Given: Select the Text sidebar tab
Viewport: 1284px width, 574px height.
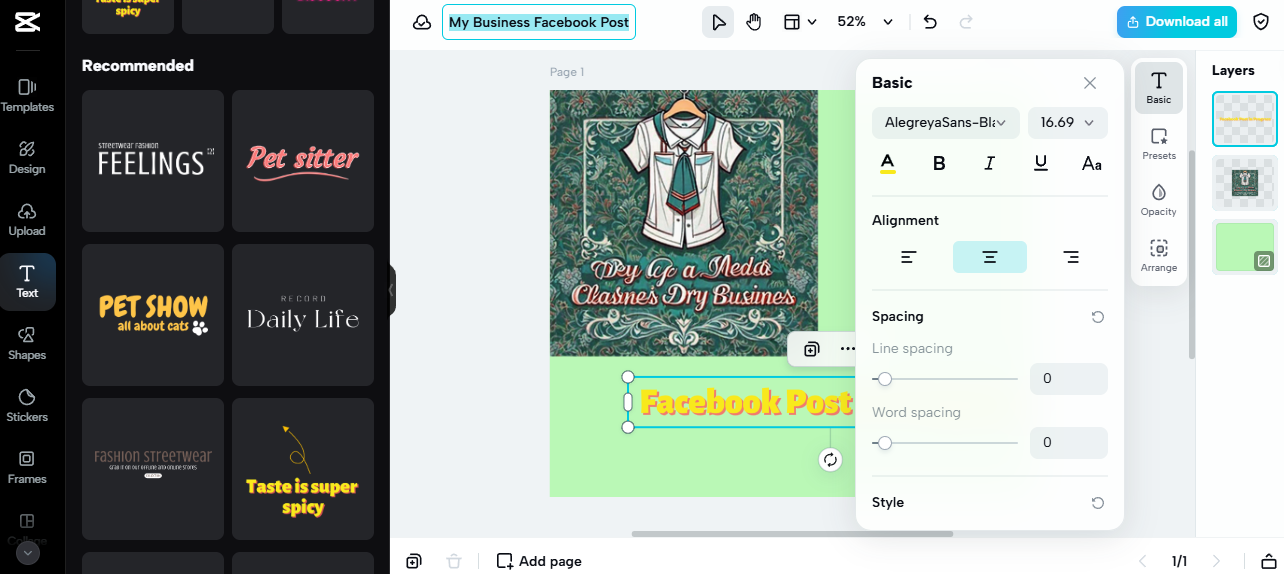Looking at the screenshot, I should 27,282.
